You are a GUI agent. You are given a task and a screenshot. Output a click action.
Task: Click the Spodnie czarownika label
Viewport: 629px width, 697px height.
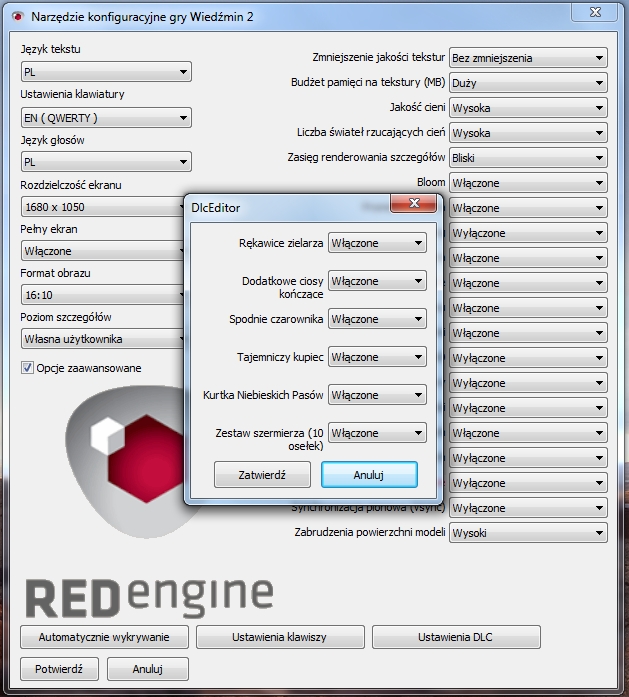(x=276, y=319)
